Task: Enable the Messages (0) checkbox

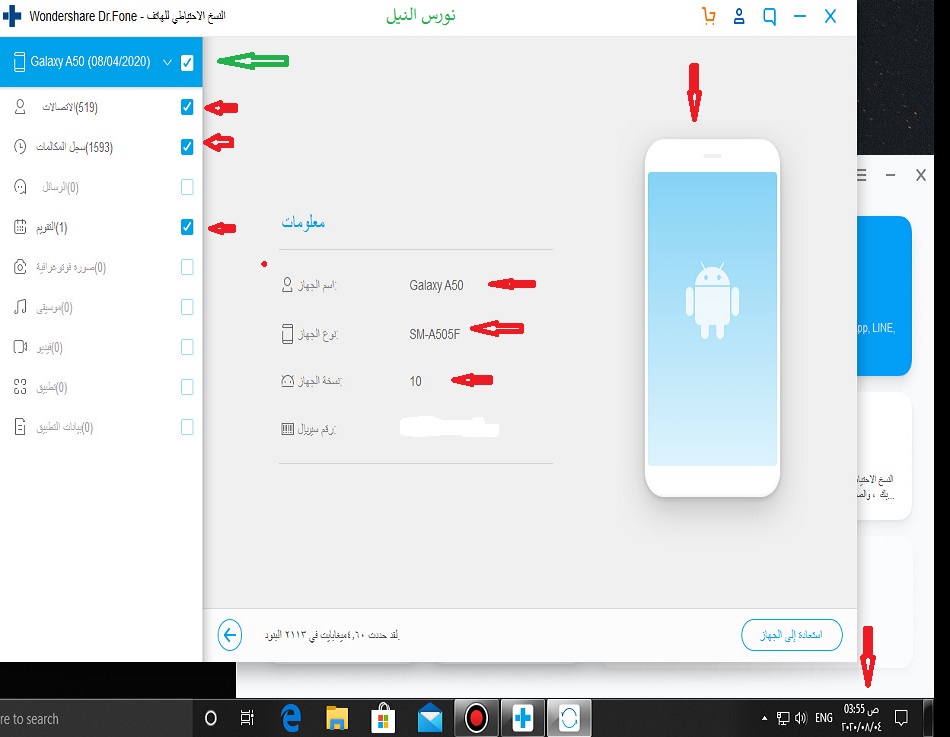Action: coord(187,187)
